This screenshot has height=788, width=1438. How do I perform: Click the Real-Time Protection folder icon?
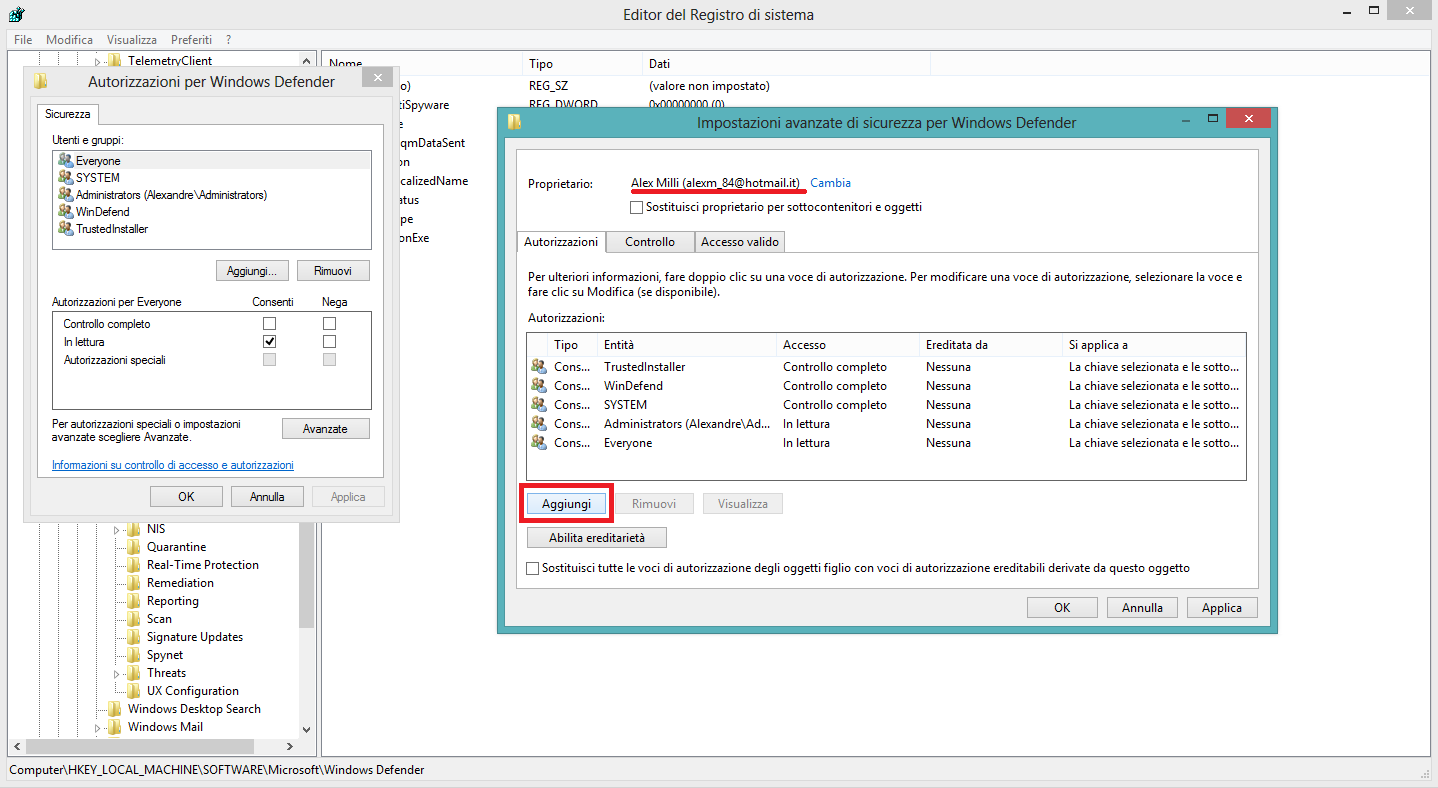point(134,565)
